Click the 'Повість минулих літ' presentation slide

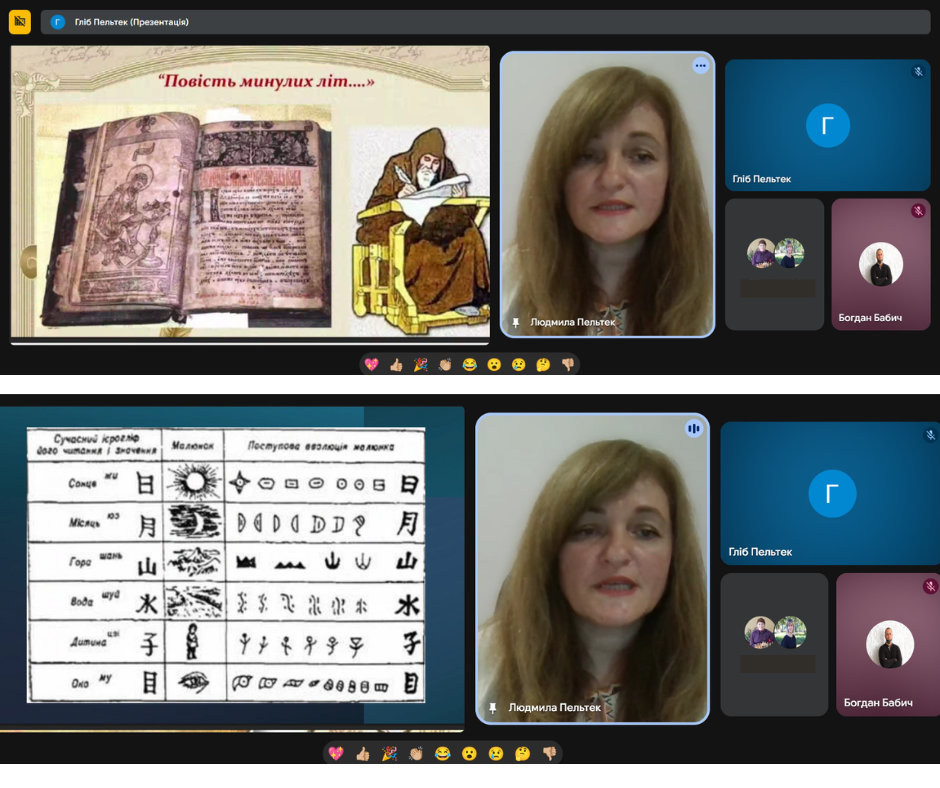coord(250,195)
